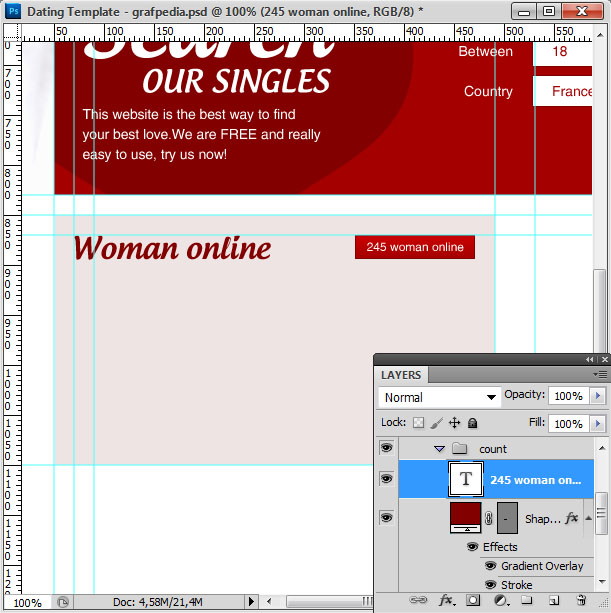Add a layer mask using bottom icon
Image resolution: width=611 pixels, height=613 pixels.
(473, 600)
